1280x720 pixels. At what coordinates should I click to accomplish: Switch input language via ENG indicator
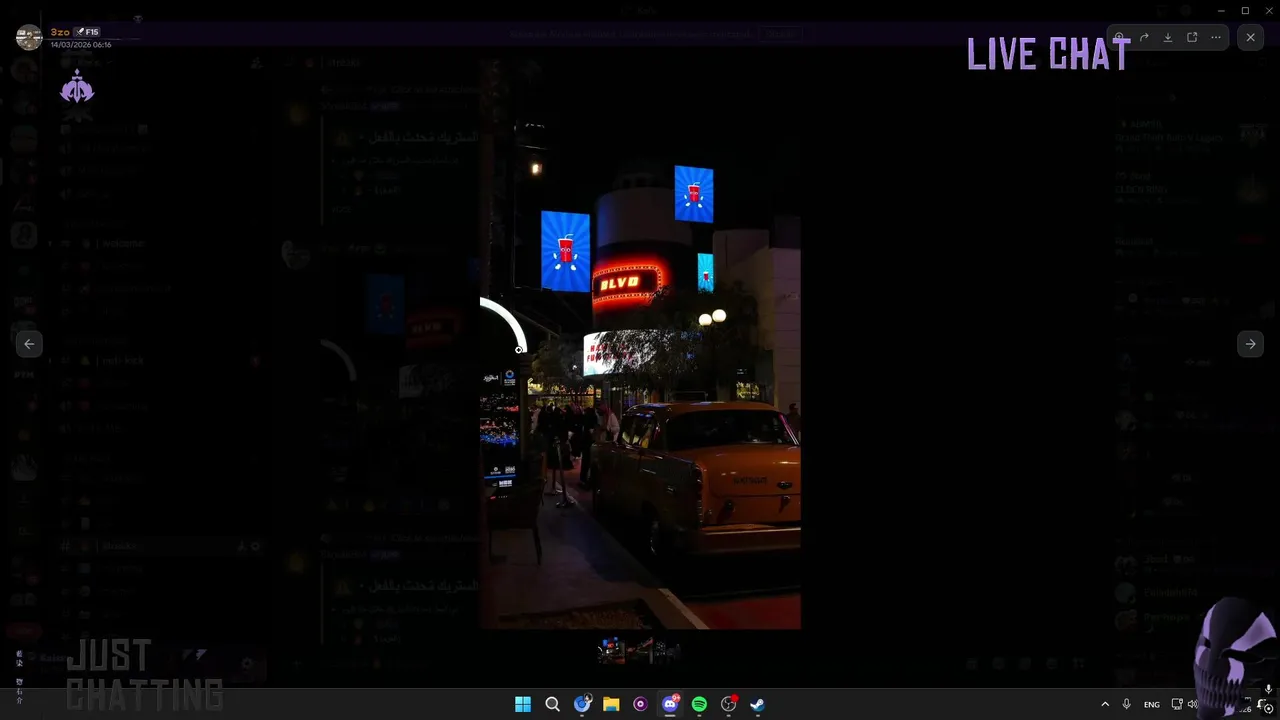[x=1152, y=704]
